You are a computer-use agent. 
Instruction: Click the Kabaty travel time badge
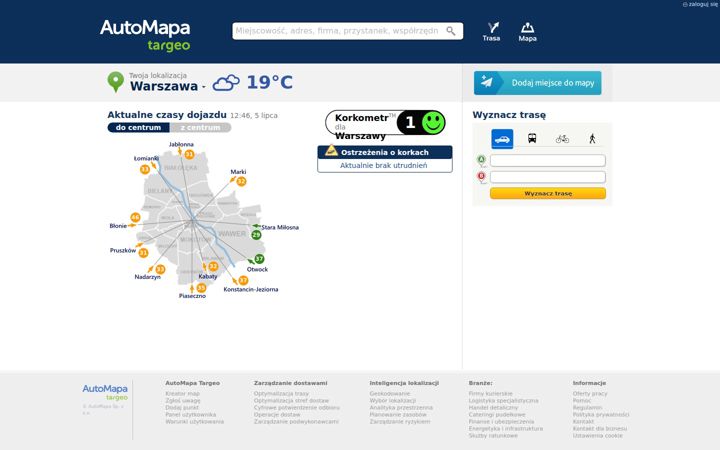[x=213, y=267]
